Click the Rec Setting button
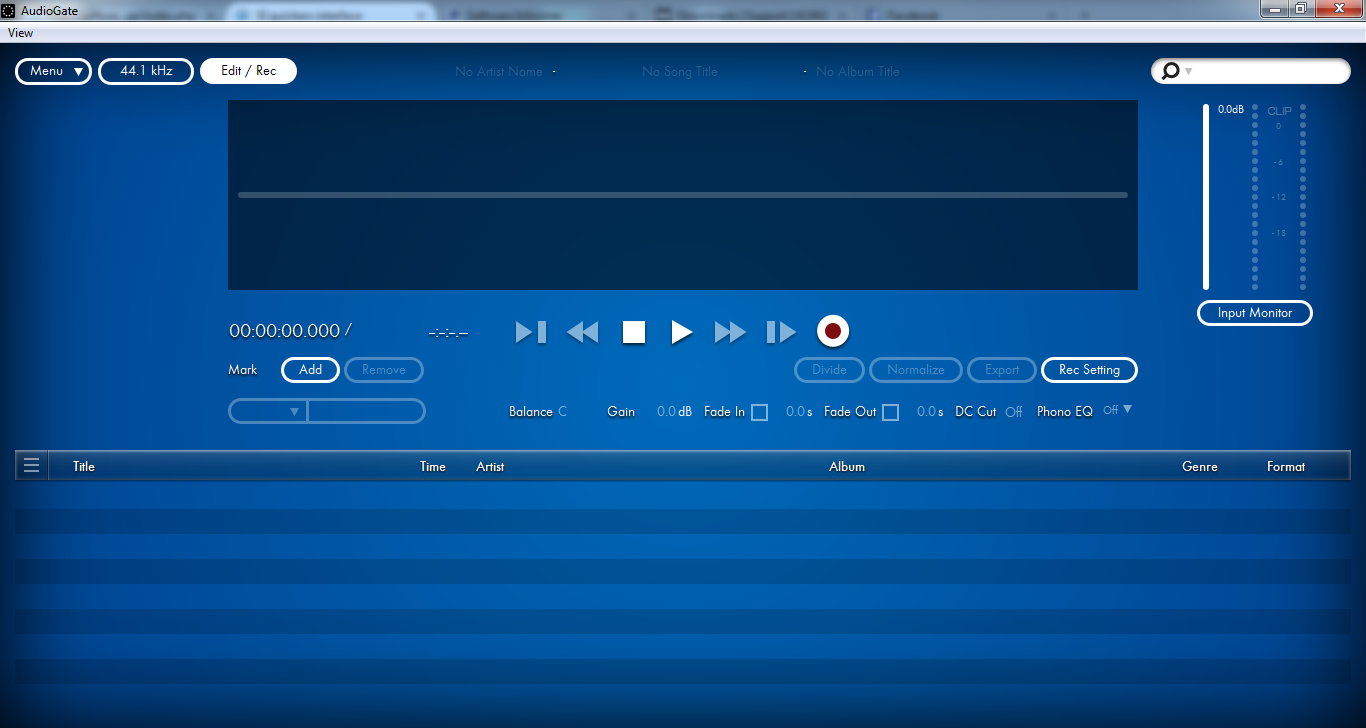 tap(1089, 370)
